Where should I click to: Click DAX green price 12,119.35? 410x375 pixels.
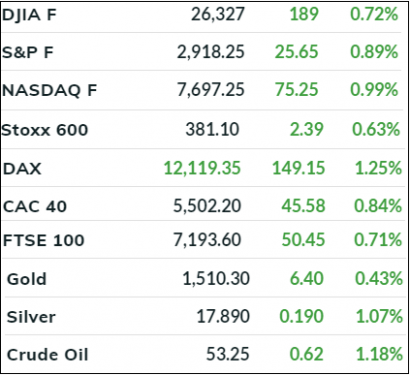point(202,168)
